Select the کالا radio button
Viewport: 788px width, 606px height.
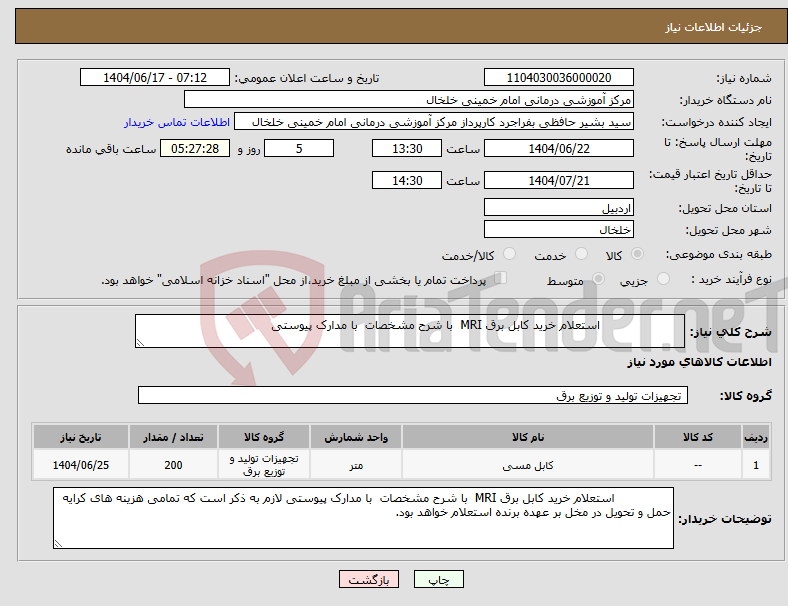click(x=637, y=254)
